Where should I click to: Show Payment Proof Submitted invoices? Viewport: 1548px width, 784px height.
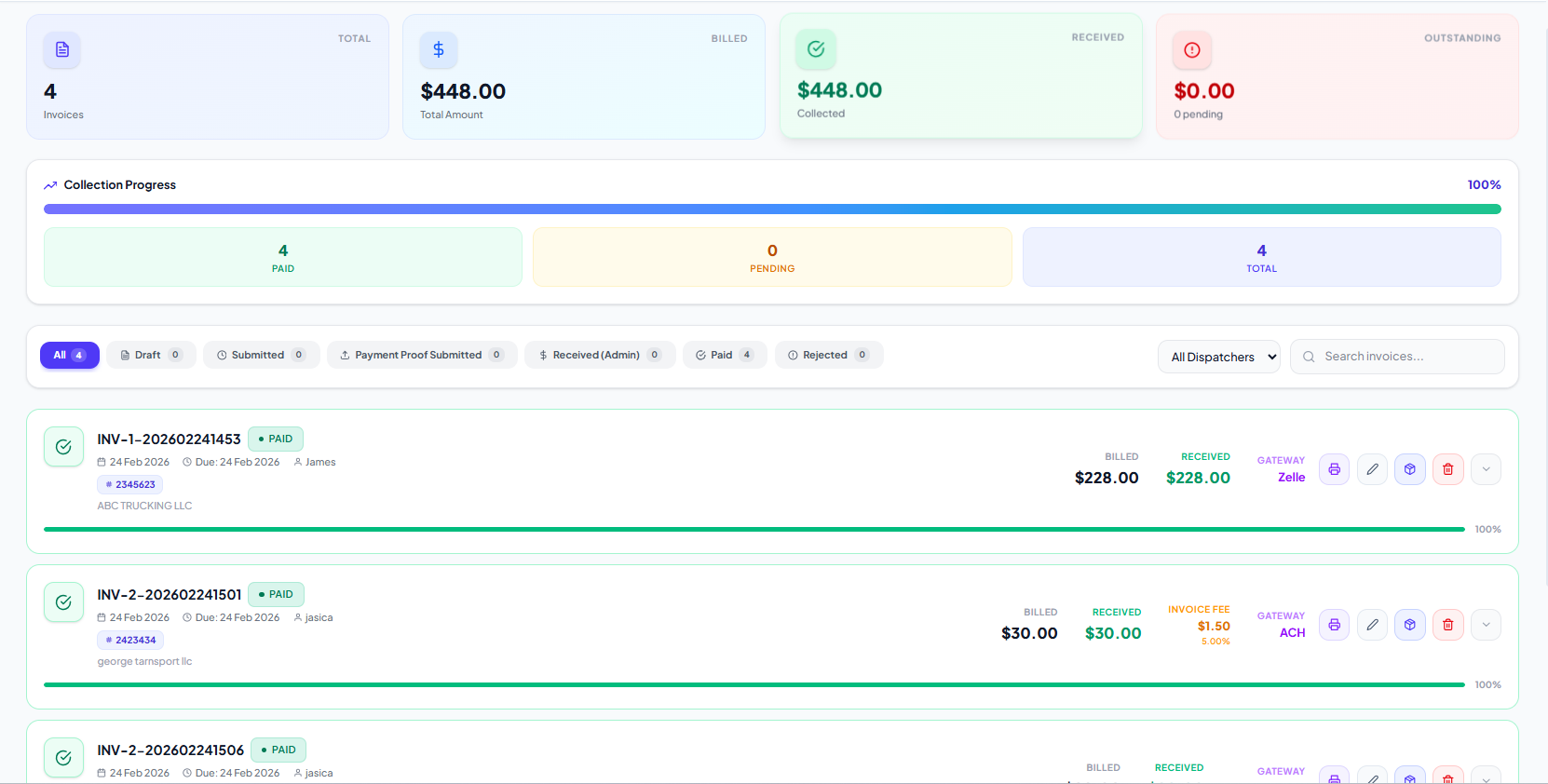(x=422, y=355)
